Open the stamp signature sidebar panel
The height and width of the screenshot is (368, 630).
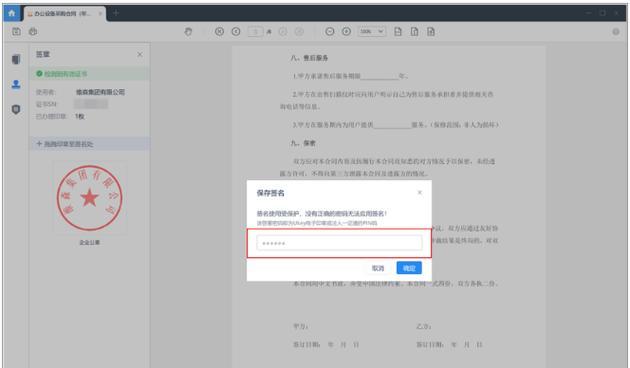(x=16, y=84)
